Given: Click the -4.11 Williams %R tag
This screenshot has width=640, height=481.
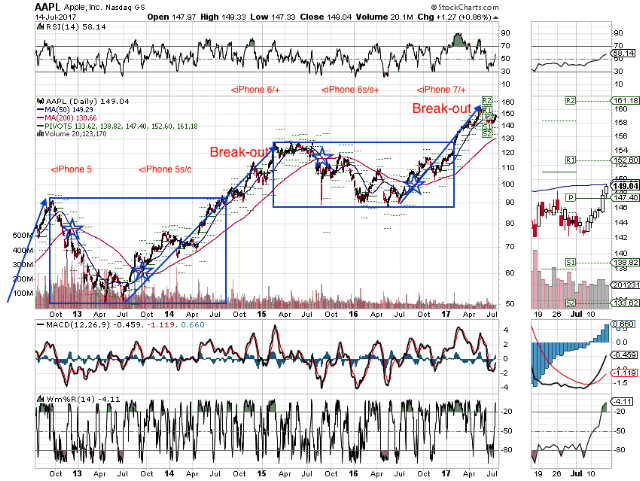Looking at the screenshot, I should pos(621,401).
